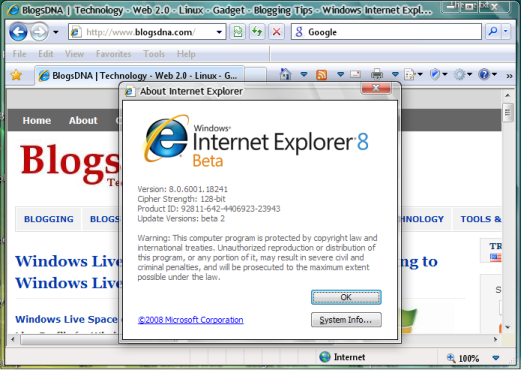521x370 pixels.
Task: Open the Safety shield dropdown menu
Action: [x=438, y=74]
